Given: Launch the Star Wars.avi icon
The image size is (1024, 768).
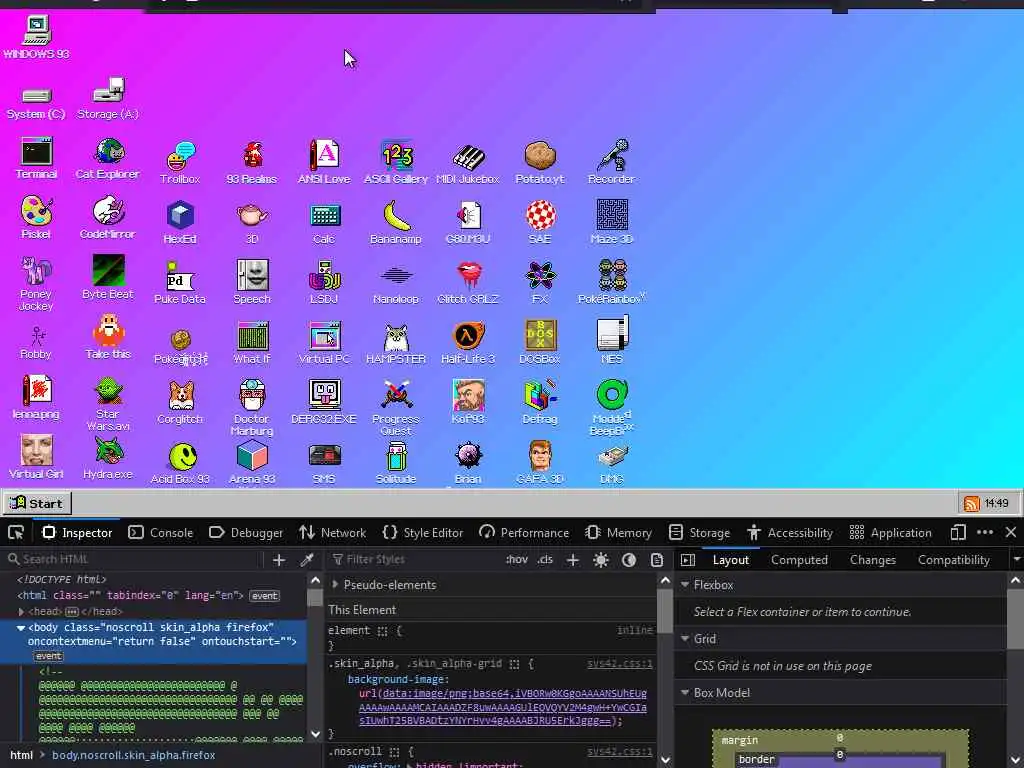Looking at the screenshot, I should click(x=108, y=405).
